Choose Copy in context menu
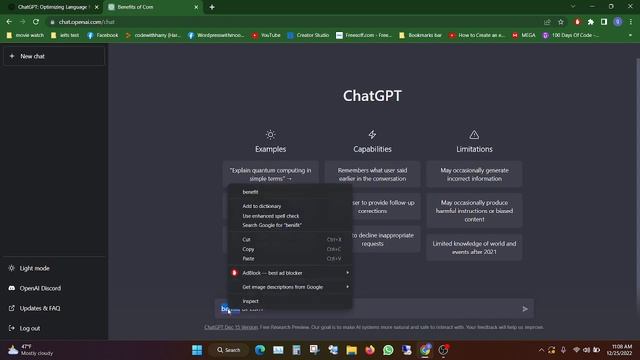Screen dimensions: 640x360 click(290, 249)
